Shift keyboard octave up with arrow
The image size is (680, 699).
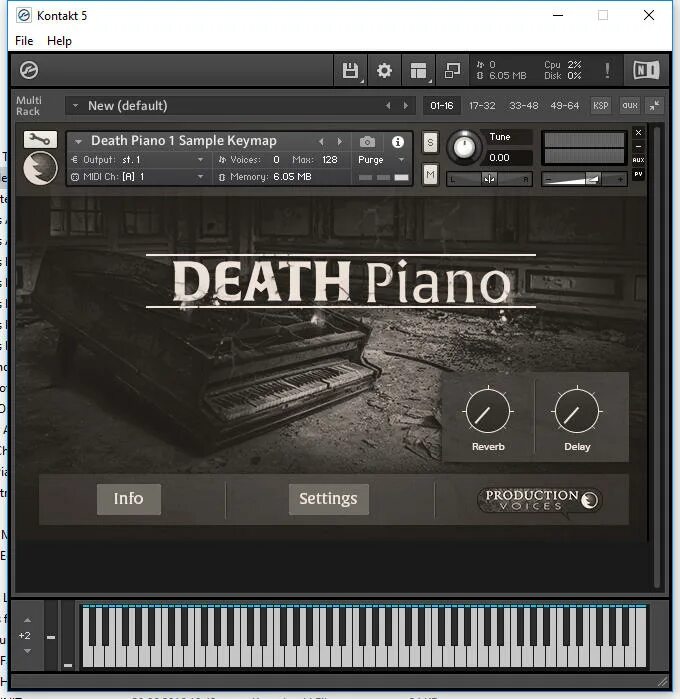click(x=28, y=620)
